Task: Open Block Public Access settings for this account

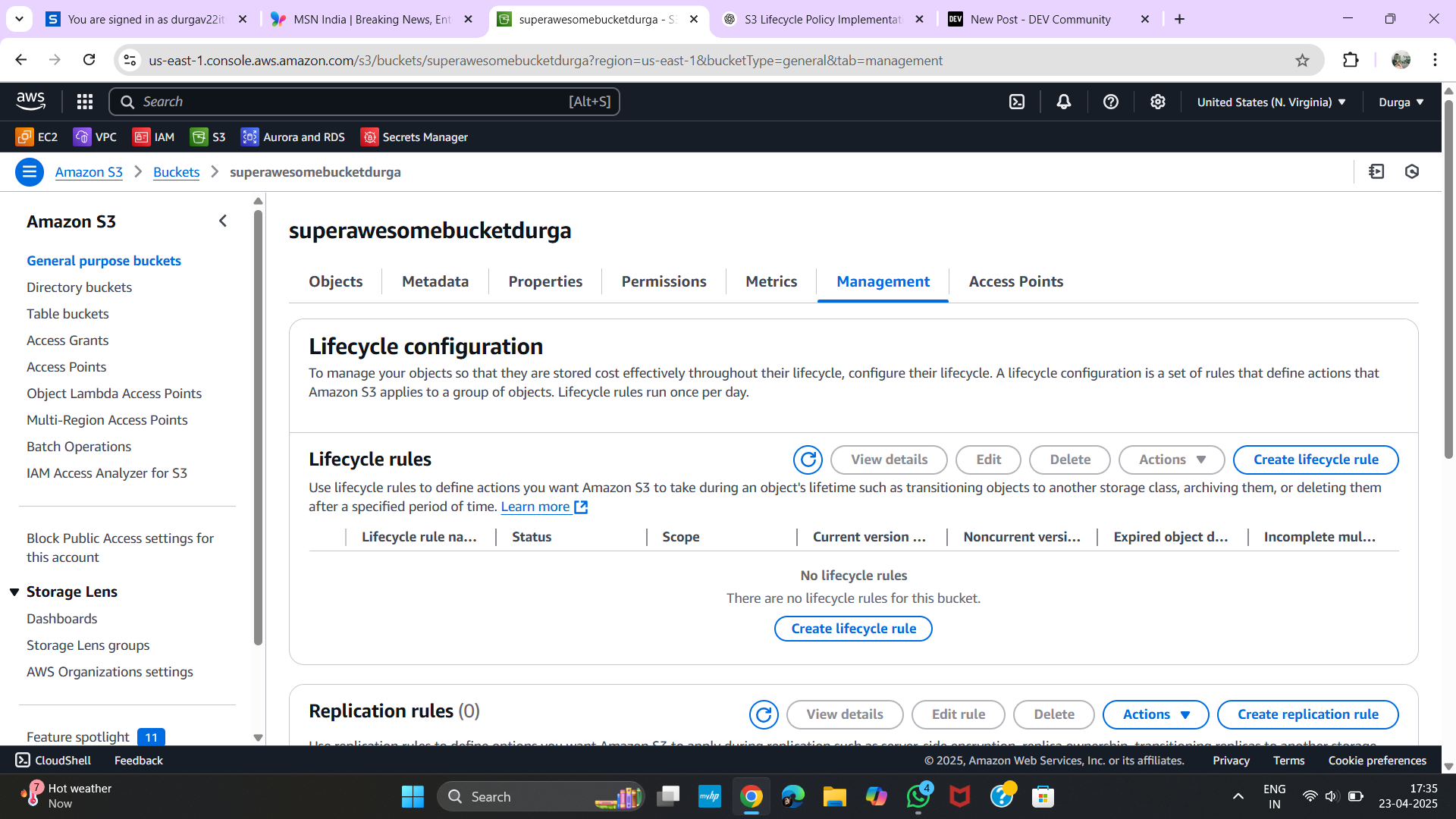Action: pos(120,548)
